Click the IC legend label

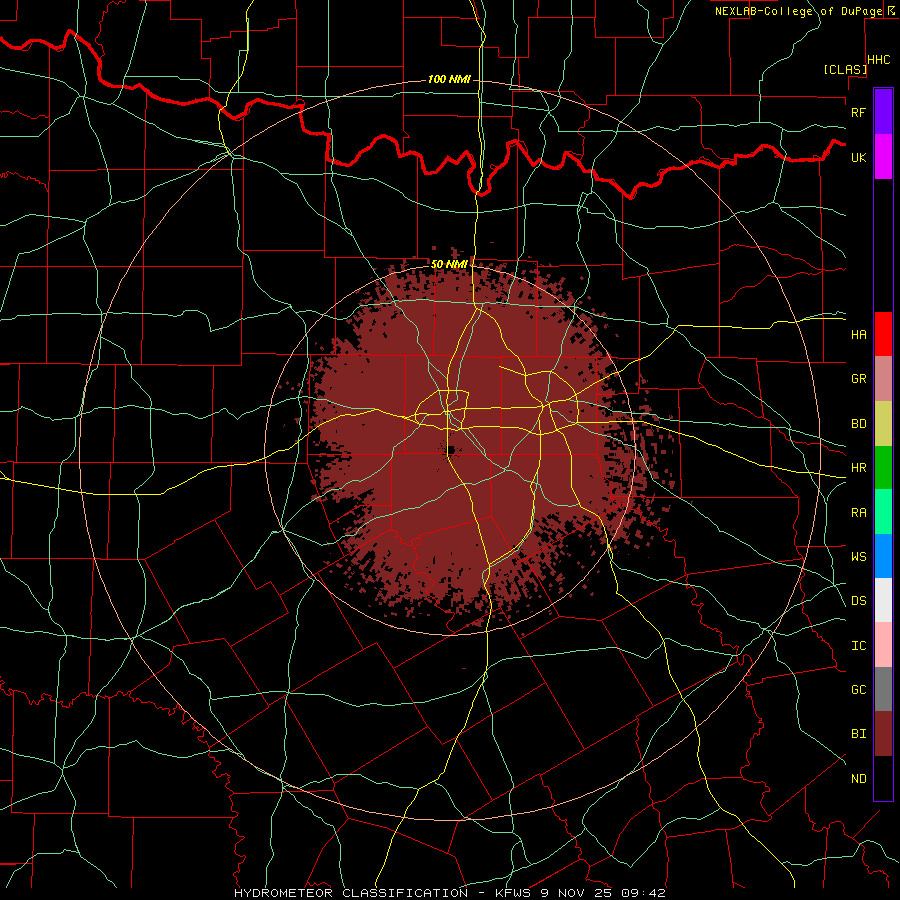858,646
